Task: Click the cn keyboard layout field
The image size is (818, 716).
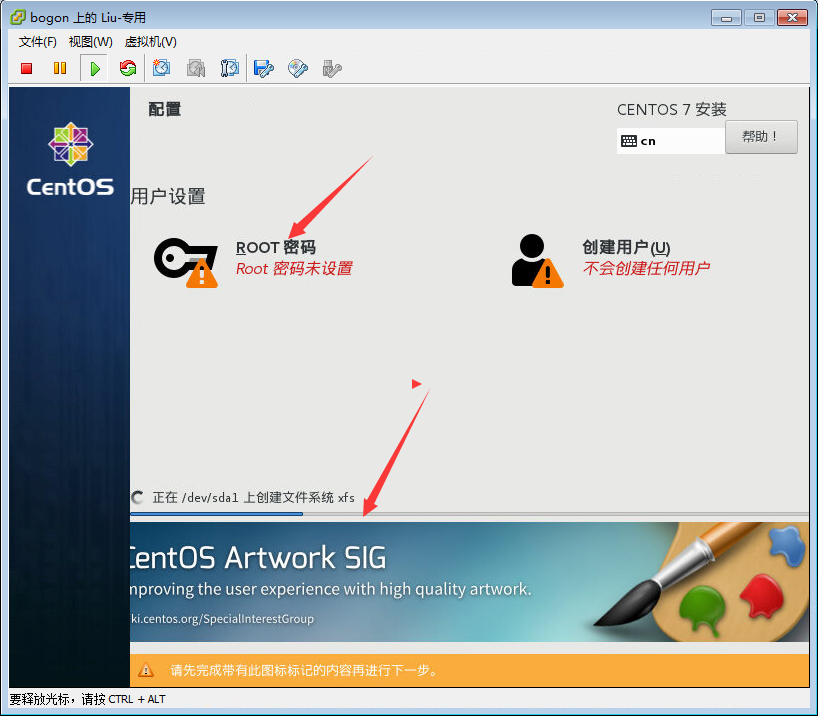Action: click(x=670, y=141)
